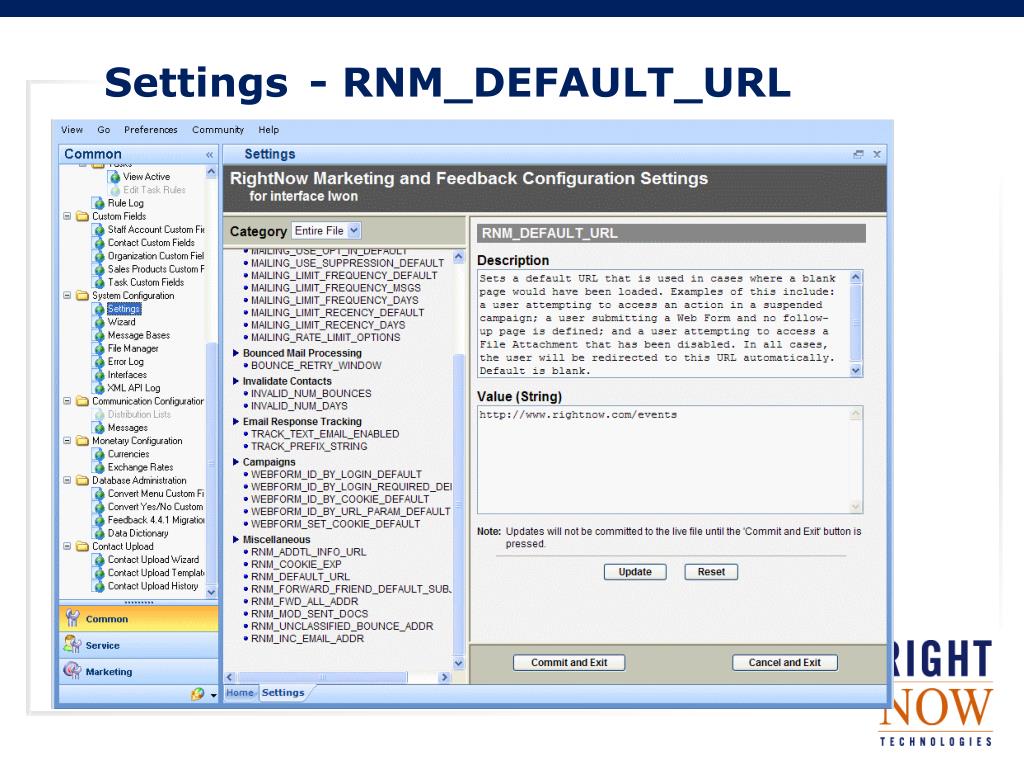
Task: Select RNM_FWD_ALL_ADDR setting
Action: 304,601
